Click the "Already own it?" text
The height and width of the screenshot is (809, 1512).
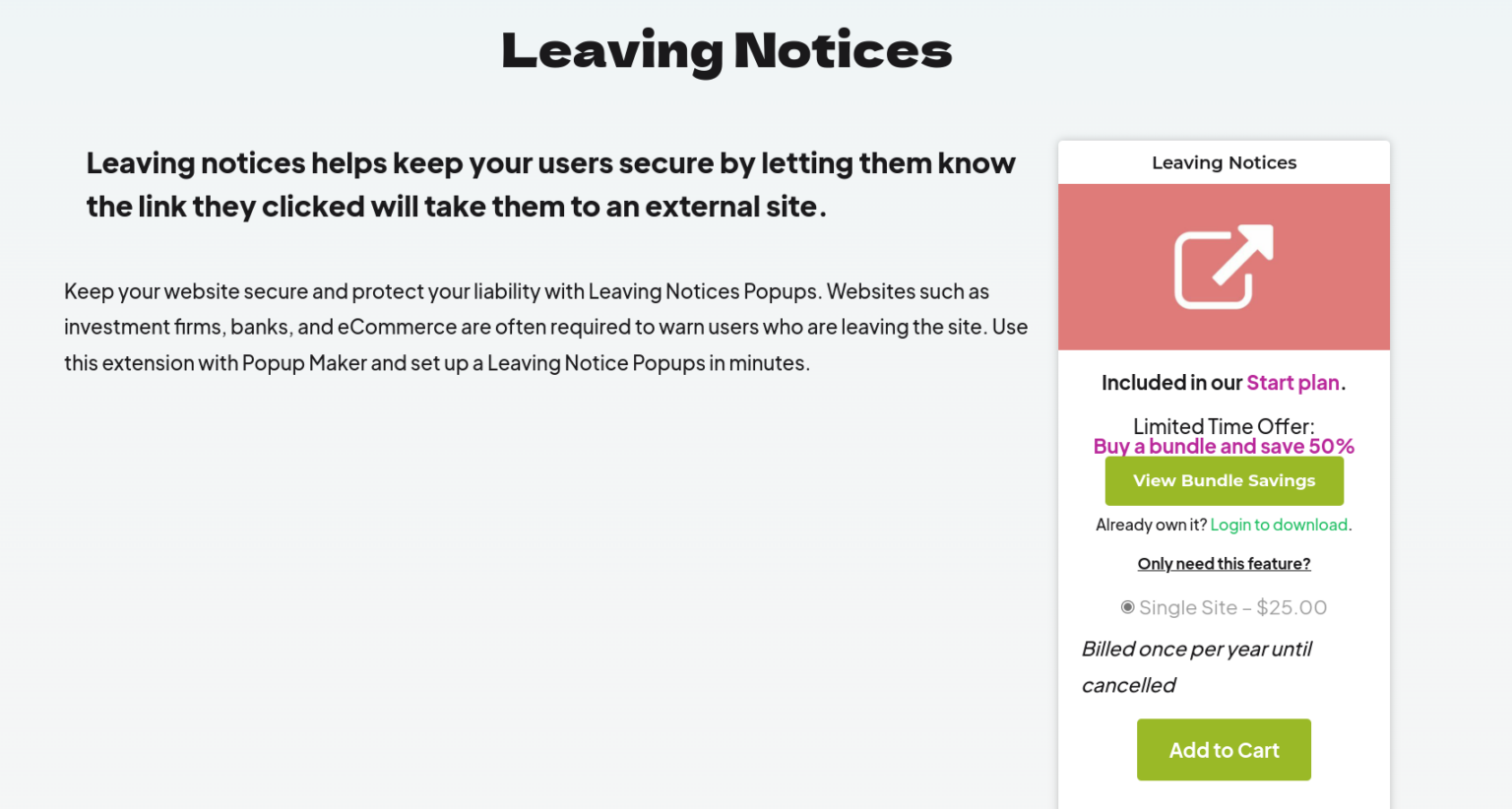pos(1150,525)
